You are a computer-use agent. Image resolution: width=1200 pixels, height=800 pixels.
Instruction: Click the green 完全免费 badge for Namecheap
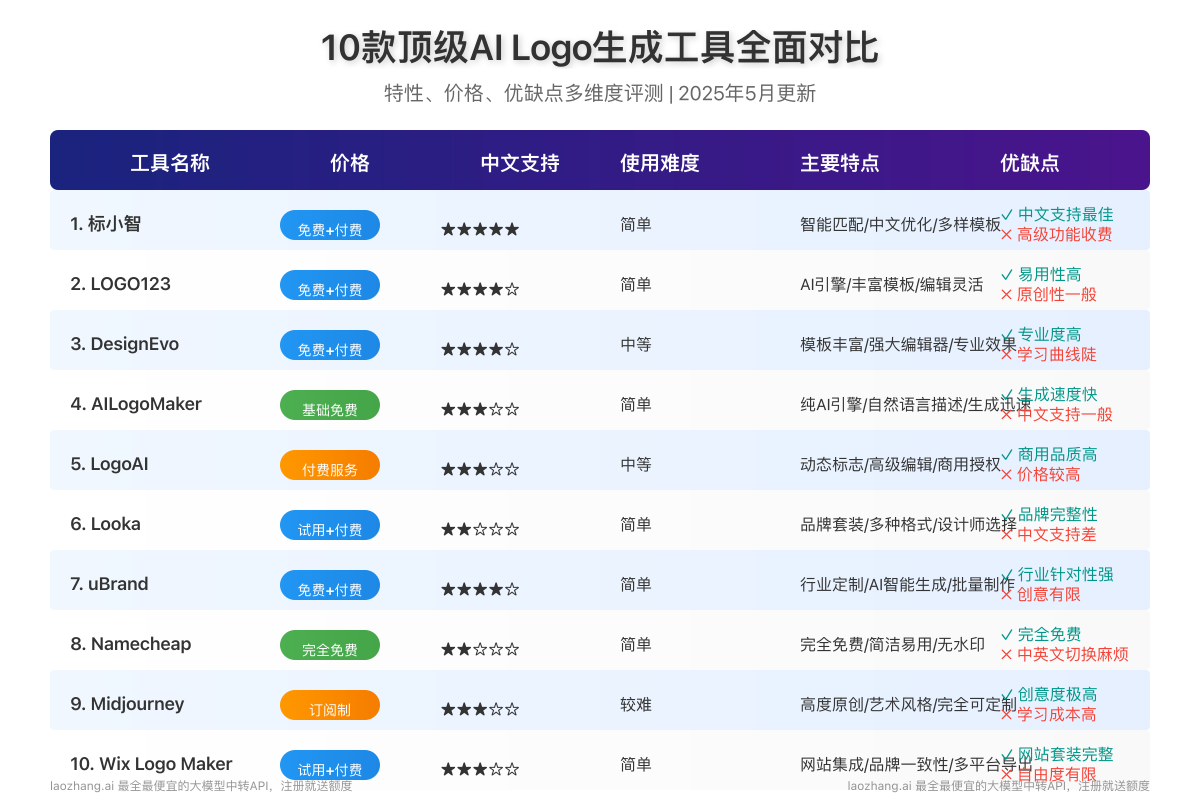pyautogui.click(x=330, y=645)
